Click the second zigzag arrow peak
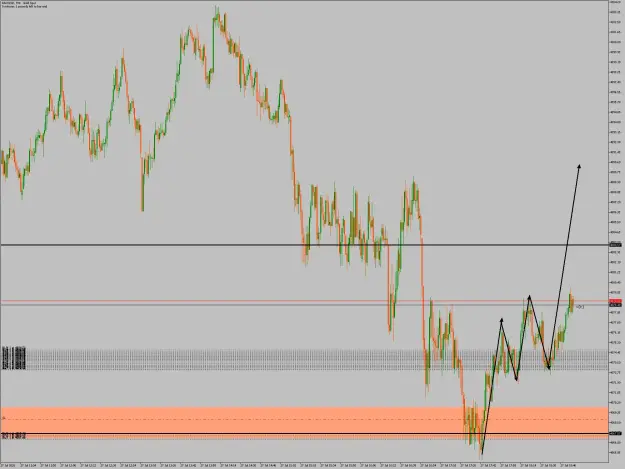 pos(529,296)
